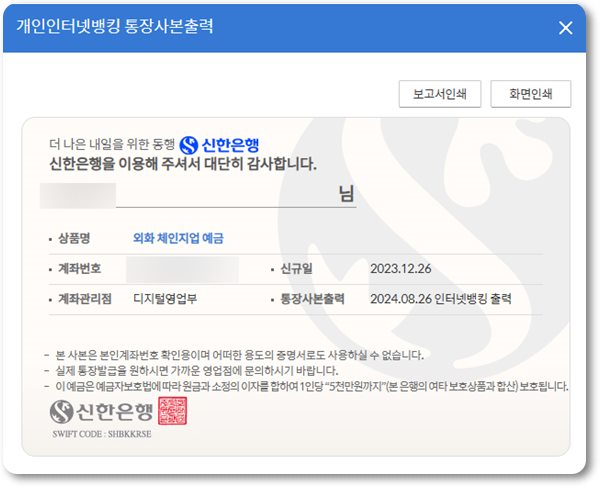
Task: Click the gray 신한은행 logo at bottom
Action: (101, 412)
